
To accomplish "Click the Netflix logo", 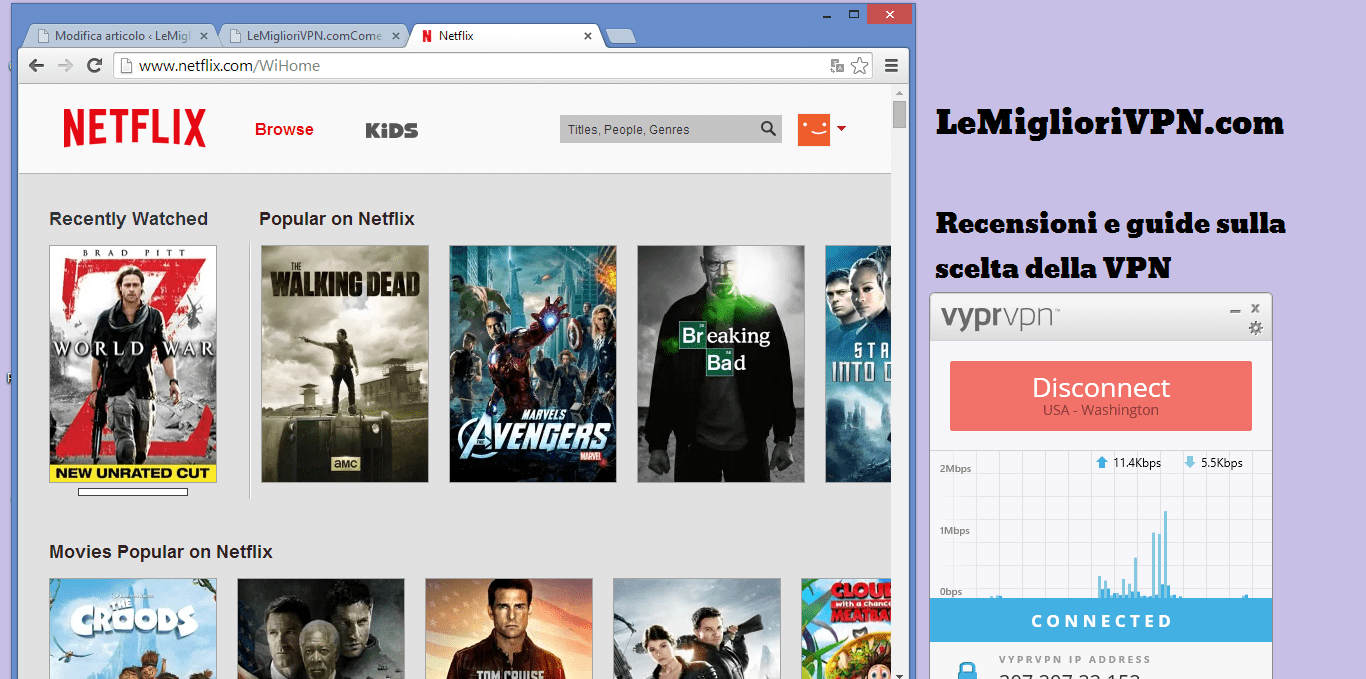I will point(134,128).
